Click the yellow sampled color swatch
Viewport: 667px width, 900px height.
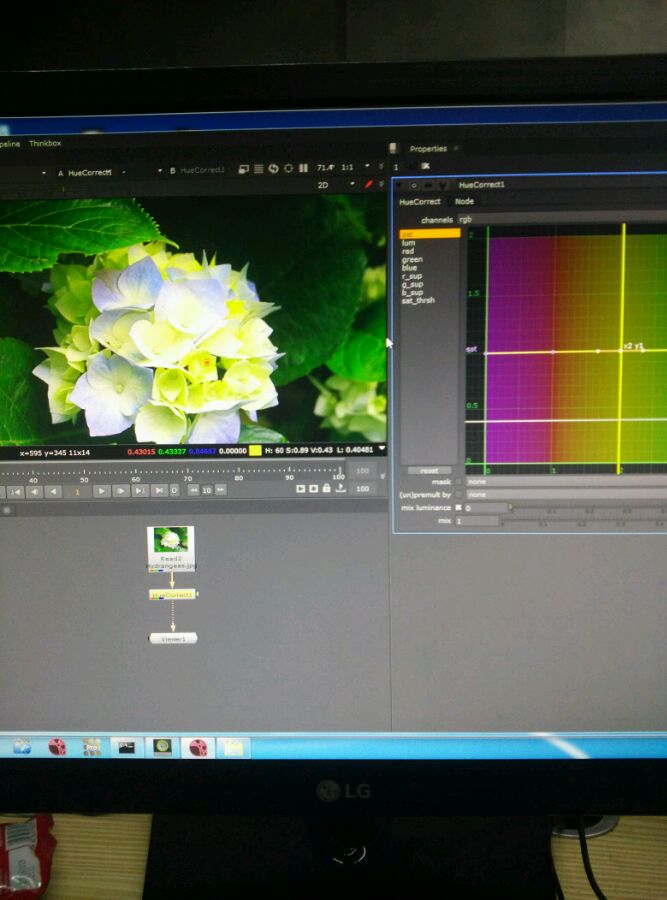(x=255, y=451)
